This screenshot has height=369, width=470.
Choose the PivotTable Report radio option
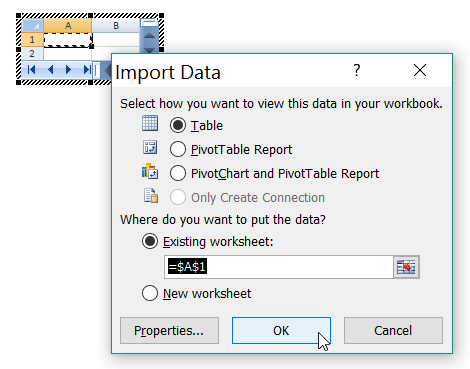[178, 149]
